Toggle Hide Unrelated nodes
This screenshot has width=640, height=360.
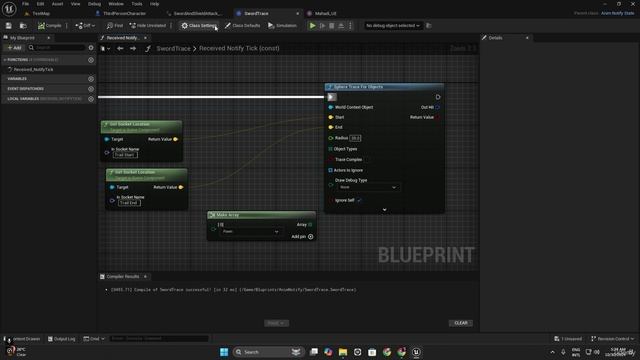click(148, 26)
